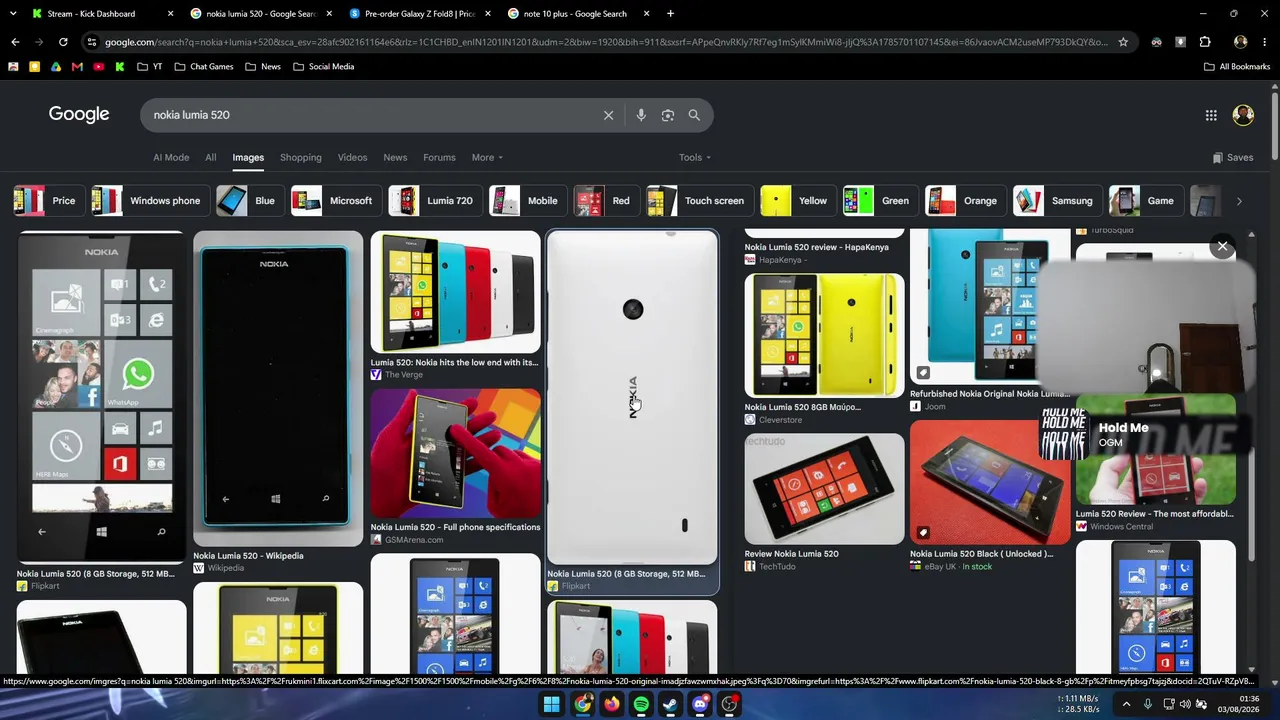Viewport: 1280px width, 720px height.
Task: Open the Google account profile picture
Action: 1243,115
